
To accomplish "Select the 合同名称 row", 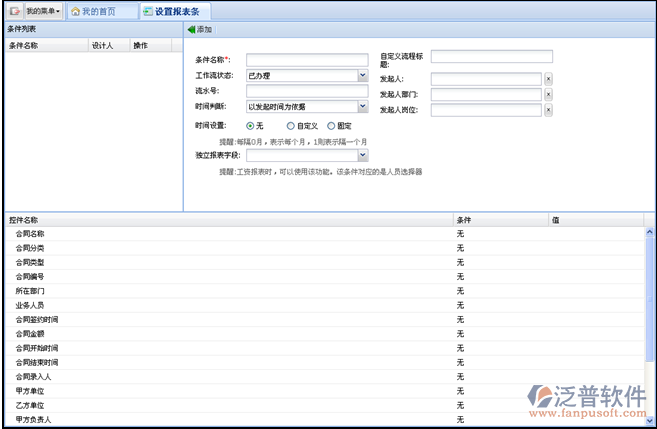I will click(x=325, y=234).
